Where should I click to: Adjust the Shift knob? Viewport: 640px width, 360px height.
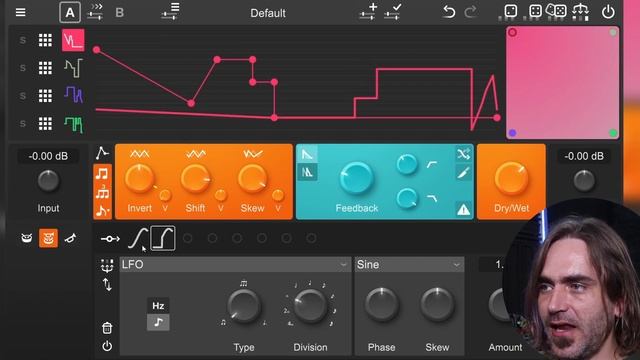(196, 179)
